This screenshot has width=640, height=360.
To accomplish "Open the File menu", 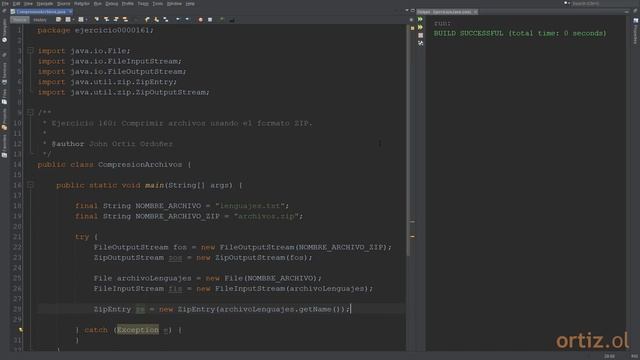I will click(5, 4).
